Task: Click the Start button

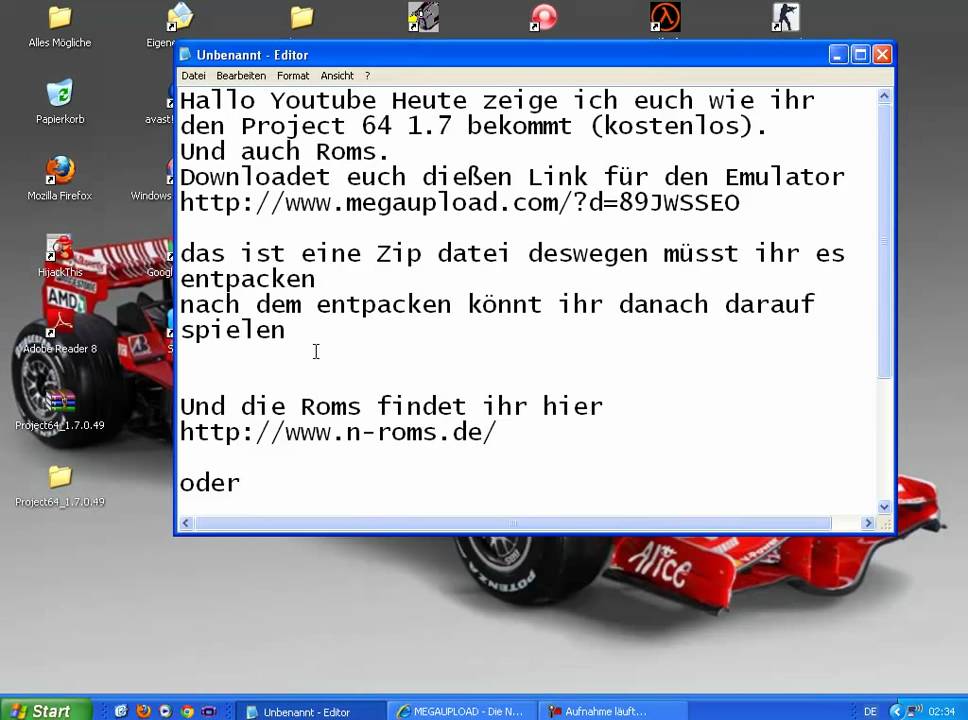Action: coord(46,711)
